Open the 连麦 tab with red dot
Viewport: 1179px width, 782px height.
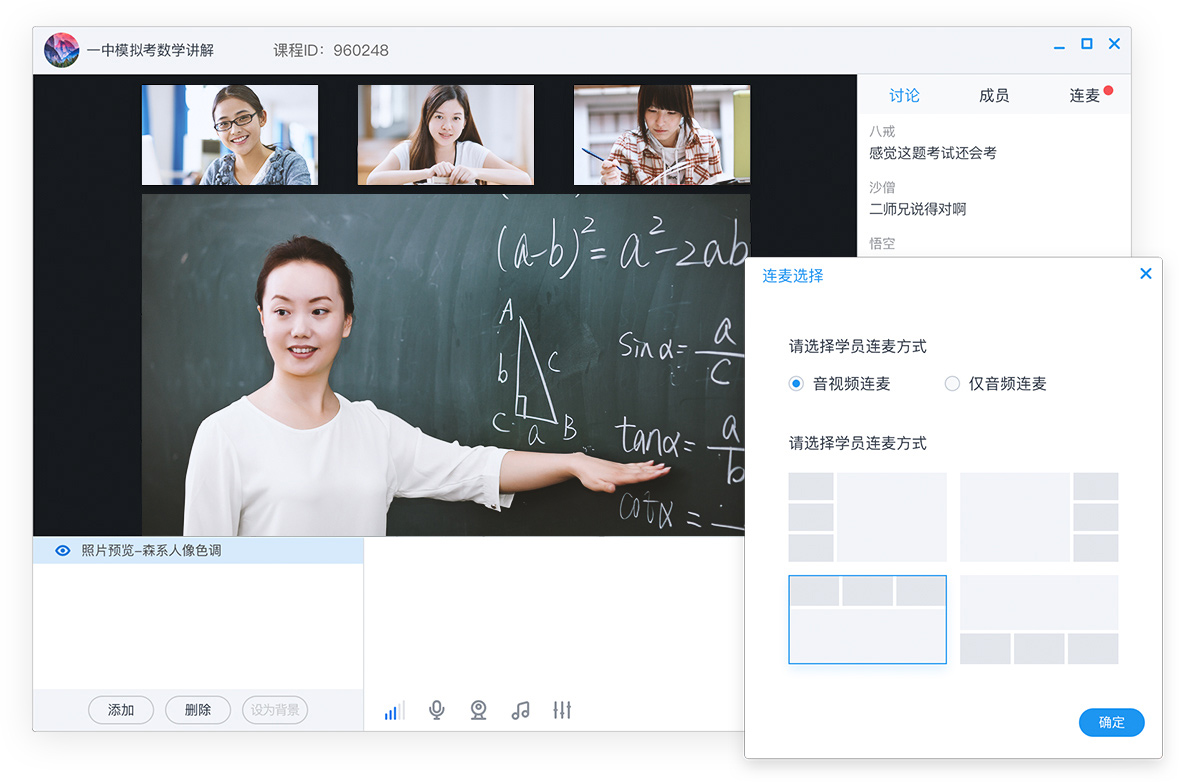tap(1085, 96)
